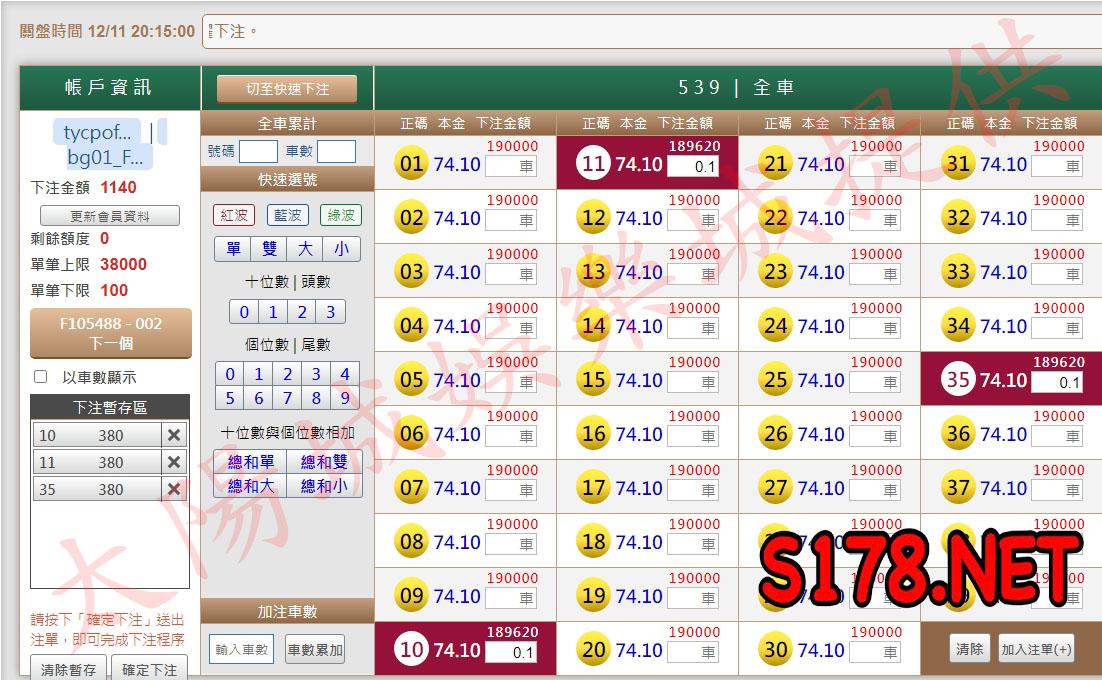The width and height of the screenshot is (1102, 680).
Task: Remove entry 35 from the pending bet list
Action: [x=174, y=489]
